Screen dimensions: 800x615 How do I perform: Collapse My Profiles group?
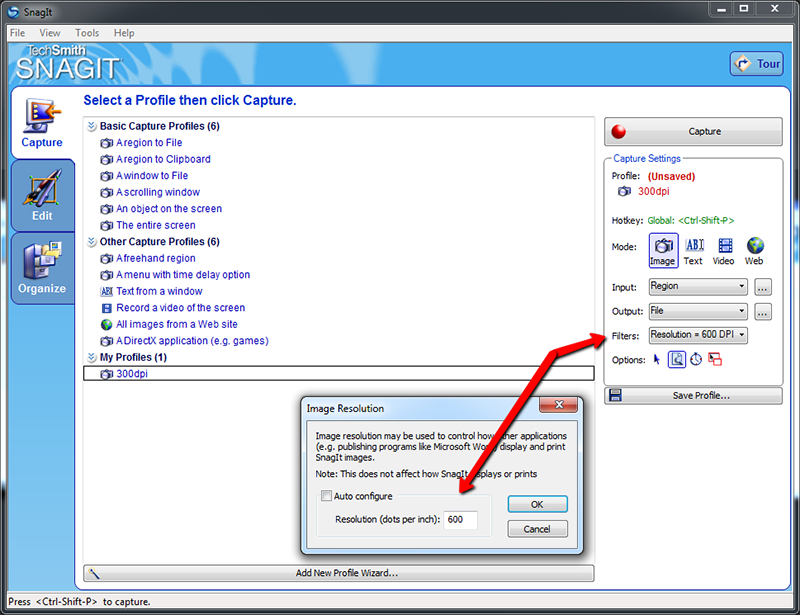(x=92, y=357)
